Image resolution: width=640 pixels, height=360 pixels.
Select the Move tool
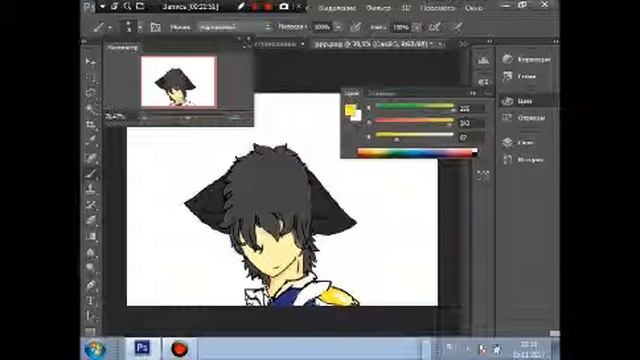point(91,62)
